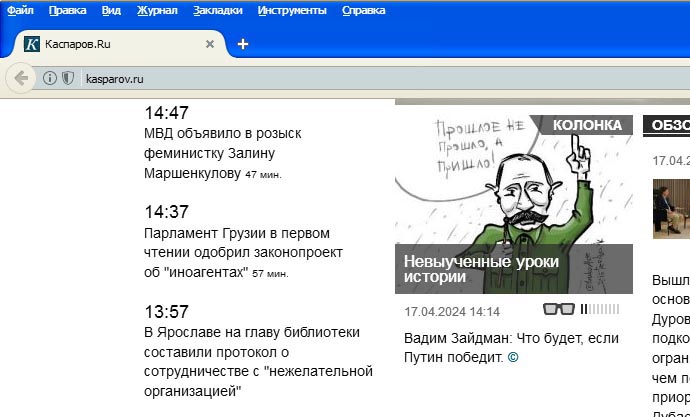
Task: Open the ОБЗО section header
Action: (667, 126)
